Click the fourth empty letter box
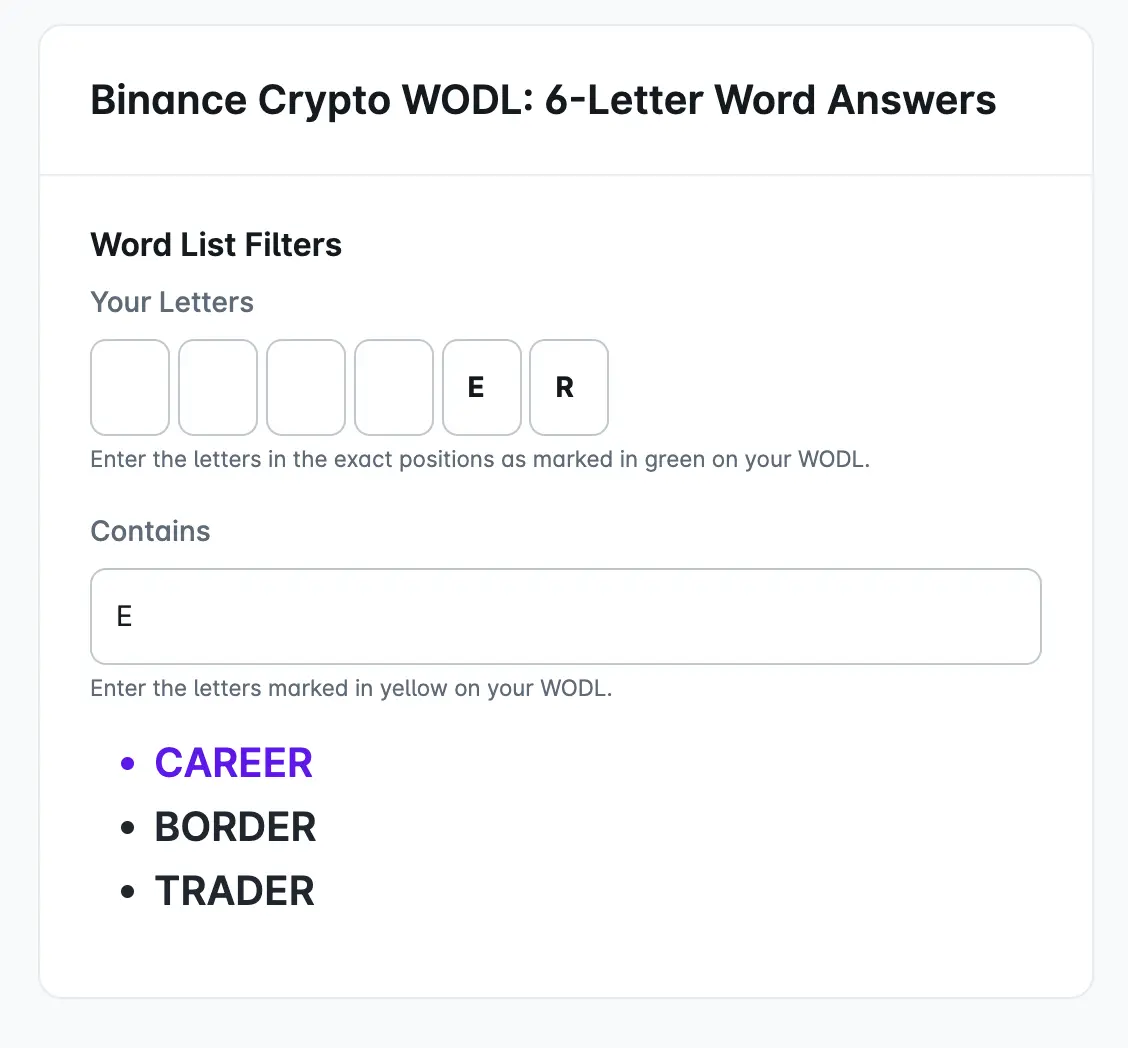This screenshot has height=1048, width=1128. [x=393, y=388]
